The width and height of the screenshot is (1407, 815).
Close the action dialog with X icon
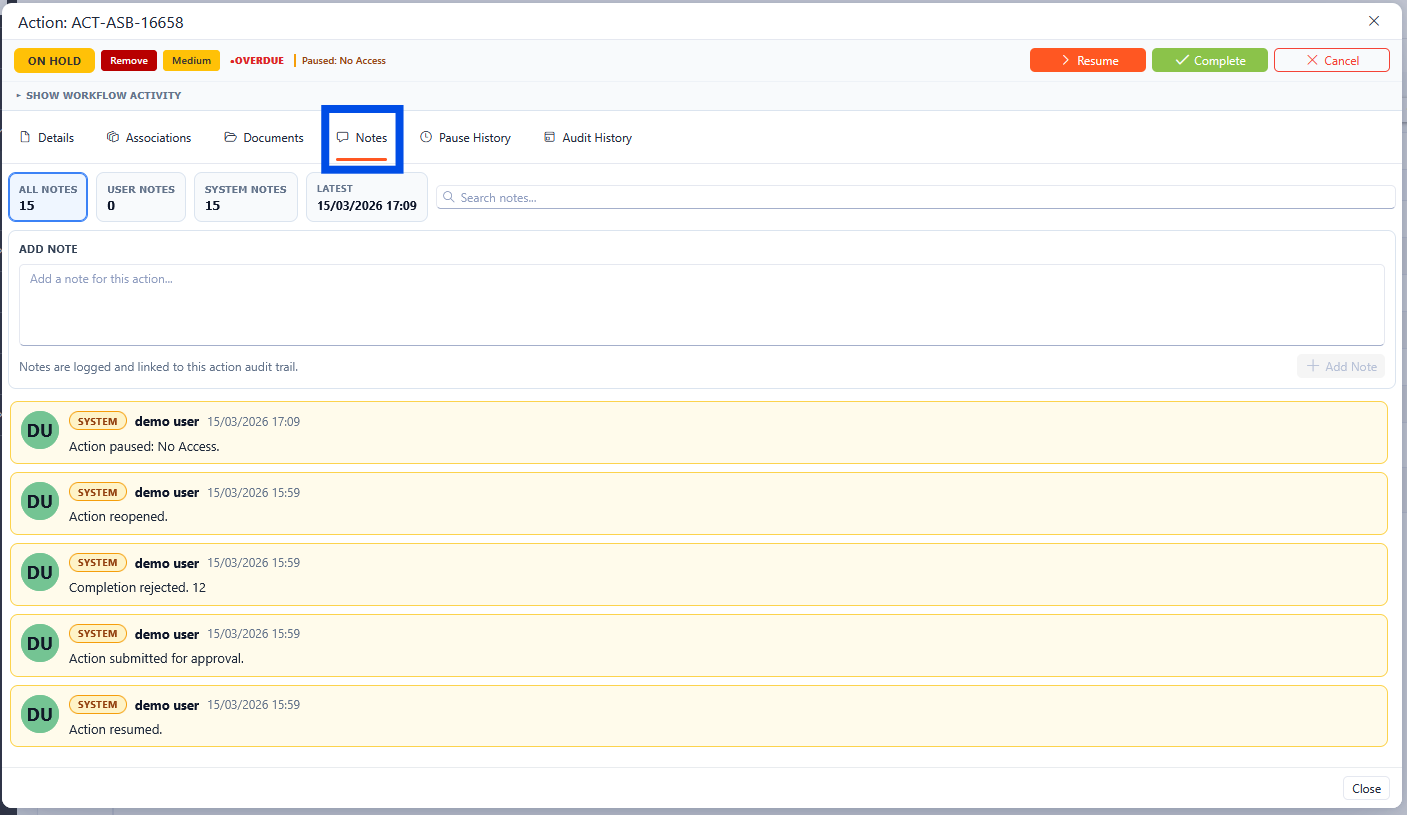[1374, 21]
